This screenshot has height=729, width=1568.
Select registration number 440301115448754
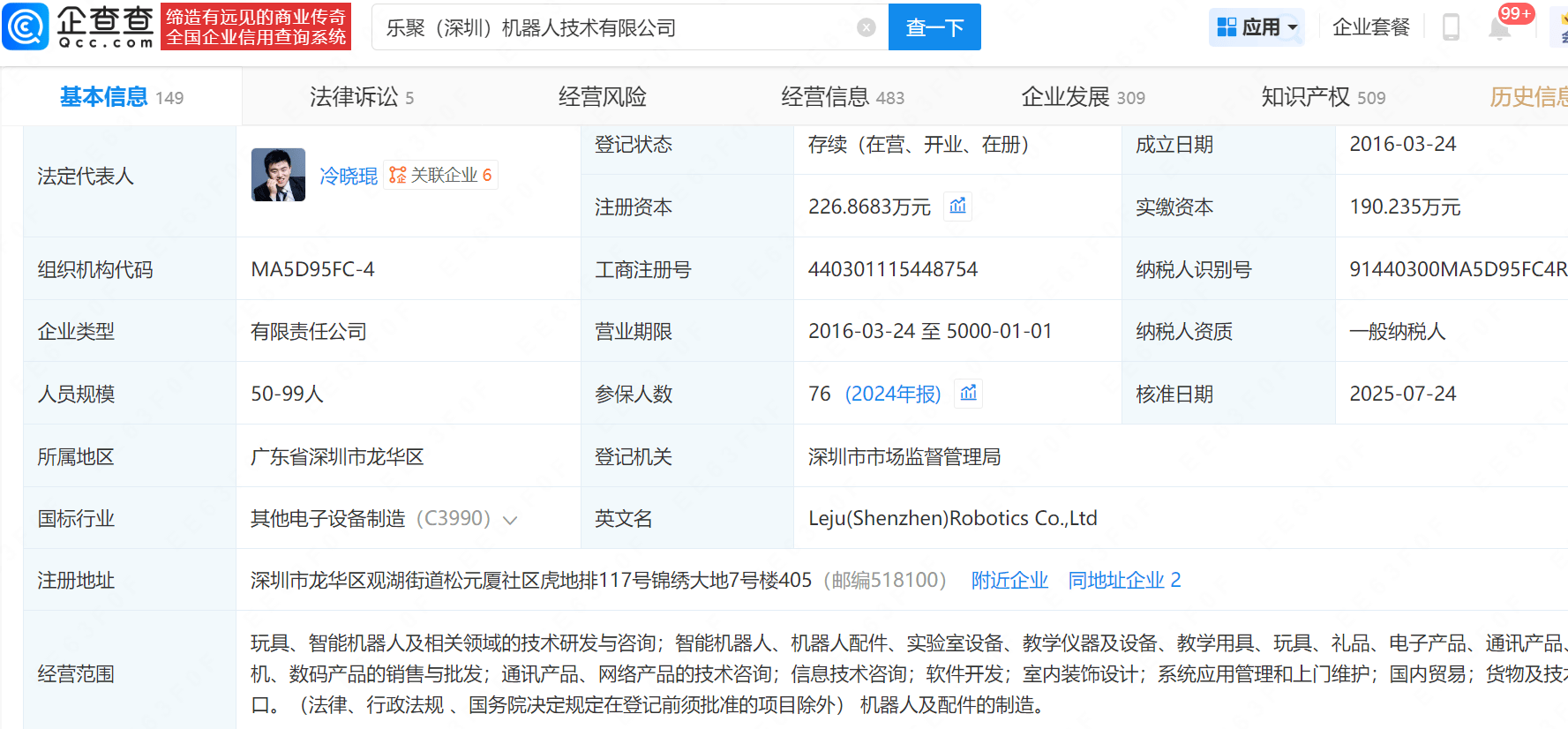(893, 269)
